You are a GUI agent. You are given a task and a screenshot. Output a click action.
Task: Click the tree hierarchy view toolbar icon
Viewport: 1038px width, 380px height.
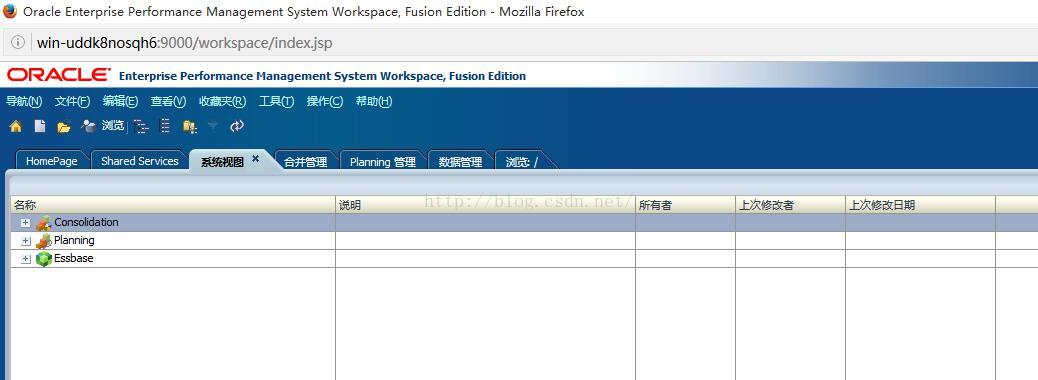[x=140, y=126]
